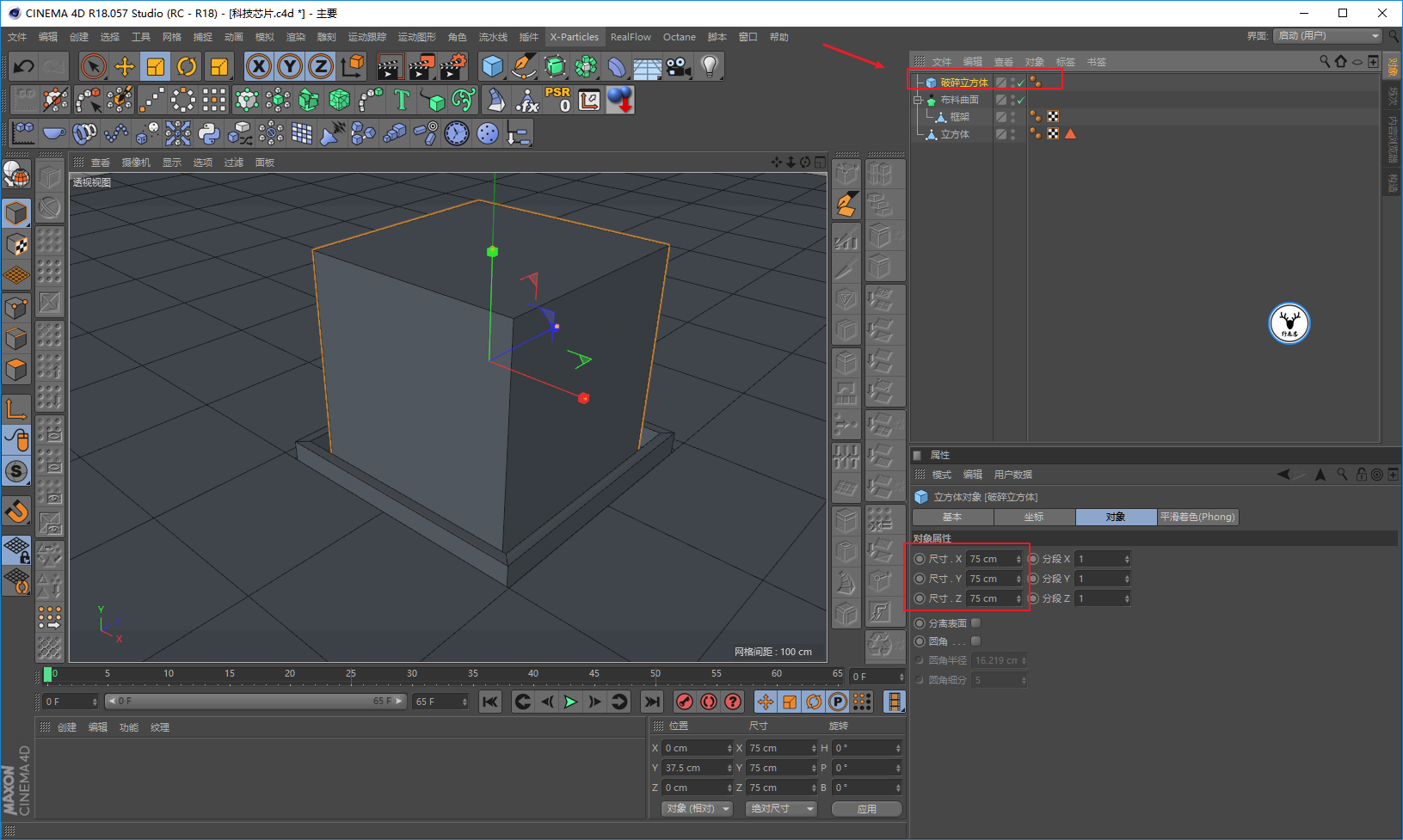Image resolution: width=1403 pixels, height=840 pixels.
Task: Adjust 分段 X stepper arrows
Action: point(1127,559)
